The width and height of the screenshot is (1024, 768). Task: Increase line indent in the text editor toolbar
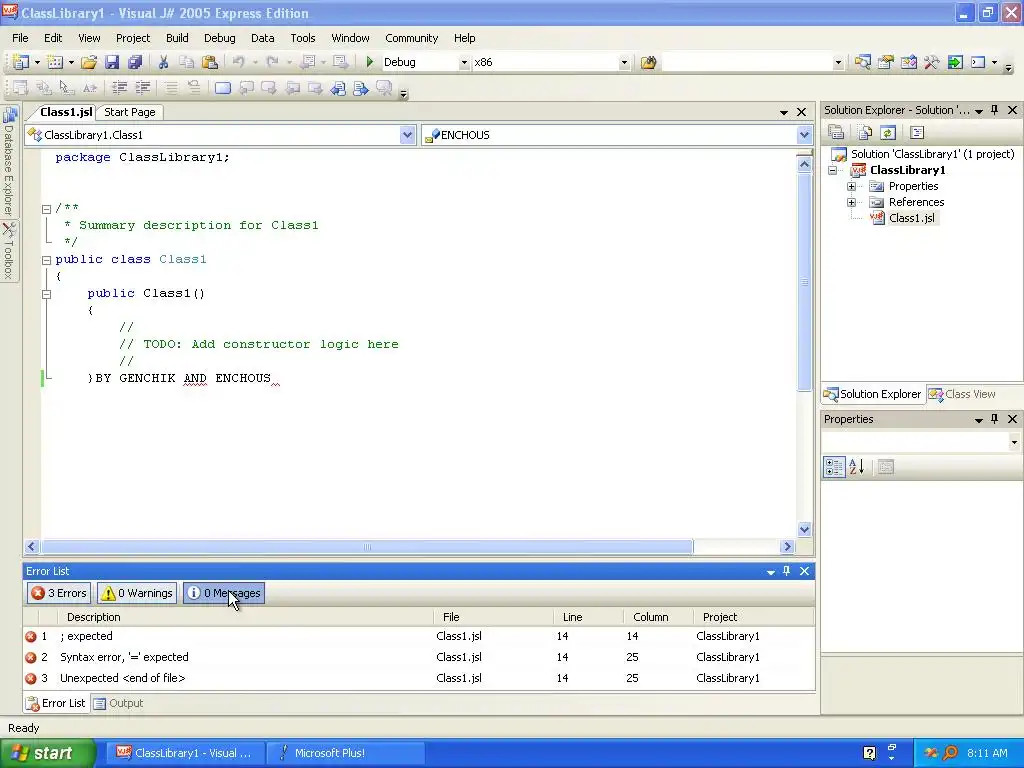coord(142,88)
